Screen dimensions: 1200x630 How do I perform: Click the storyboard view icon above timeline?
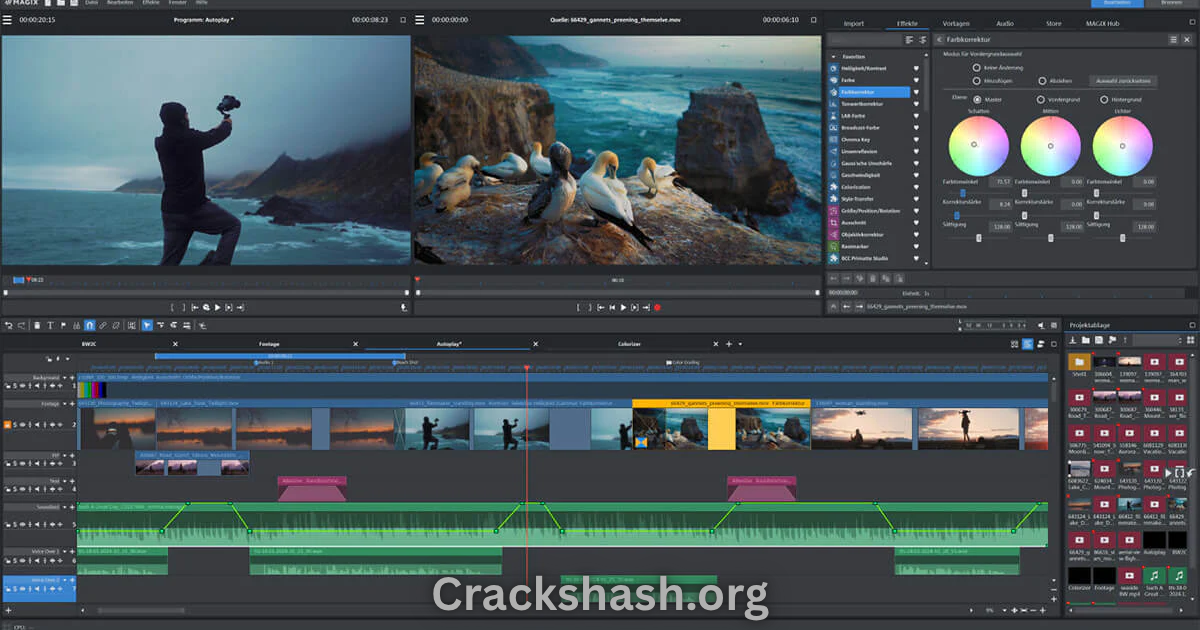pyautogui.click(x=1014, y=343)
